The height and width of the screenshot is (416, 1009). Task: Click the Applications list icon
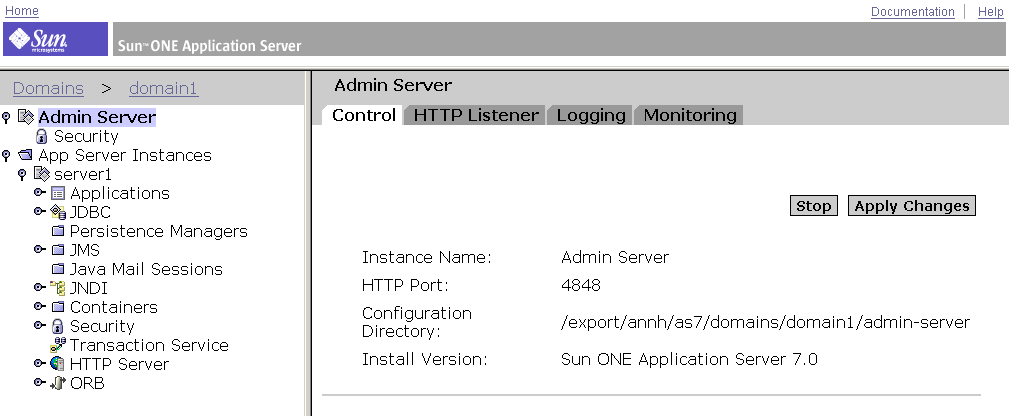click(x=58, y=193)
